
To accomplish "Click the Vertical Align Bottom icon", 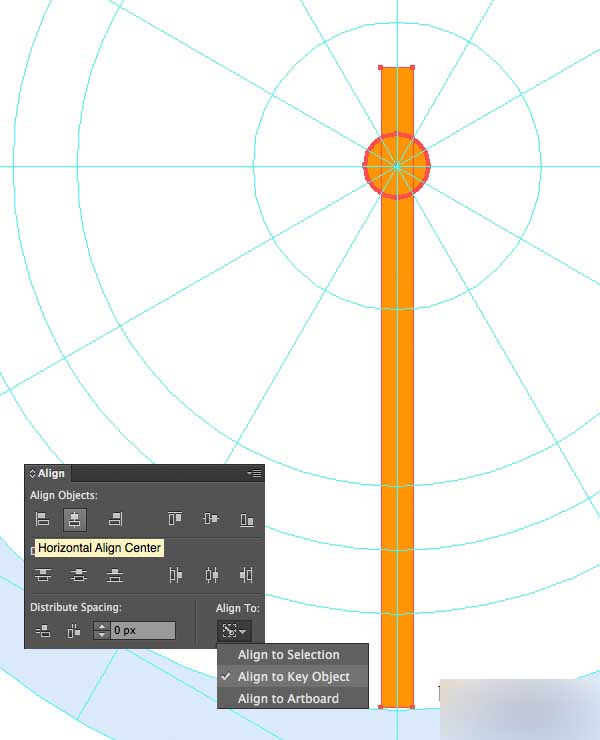I will (247, 520).
